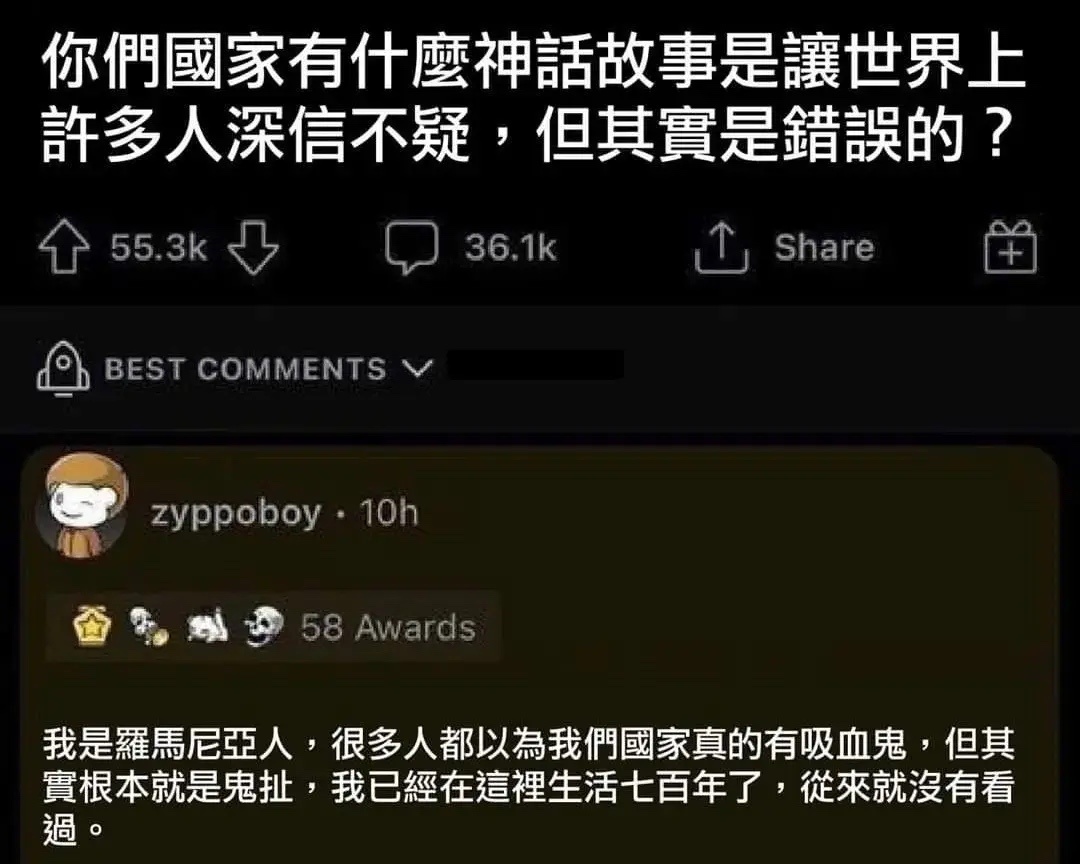
Task: Click the Share label
Action: coord(824,247)
